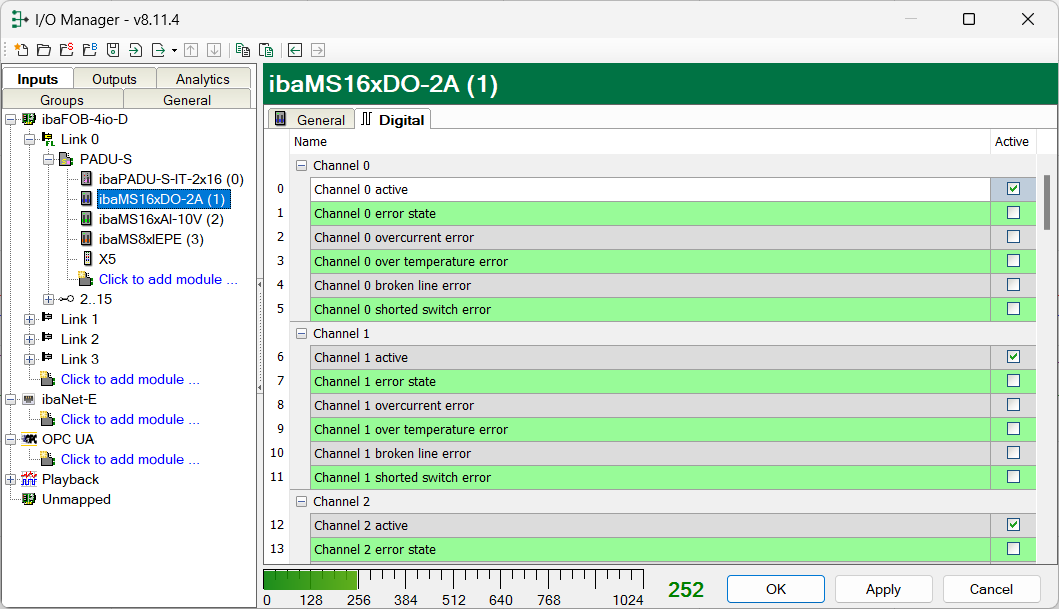1059x609 pixels.
Task: Click 'Click to add module' under PADU-S
Action: click(168, 280)
